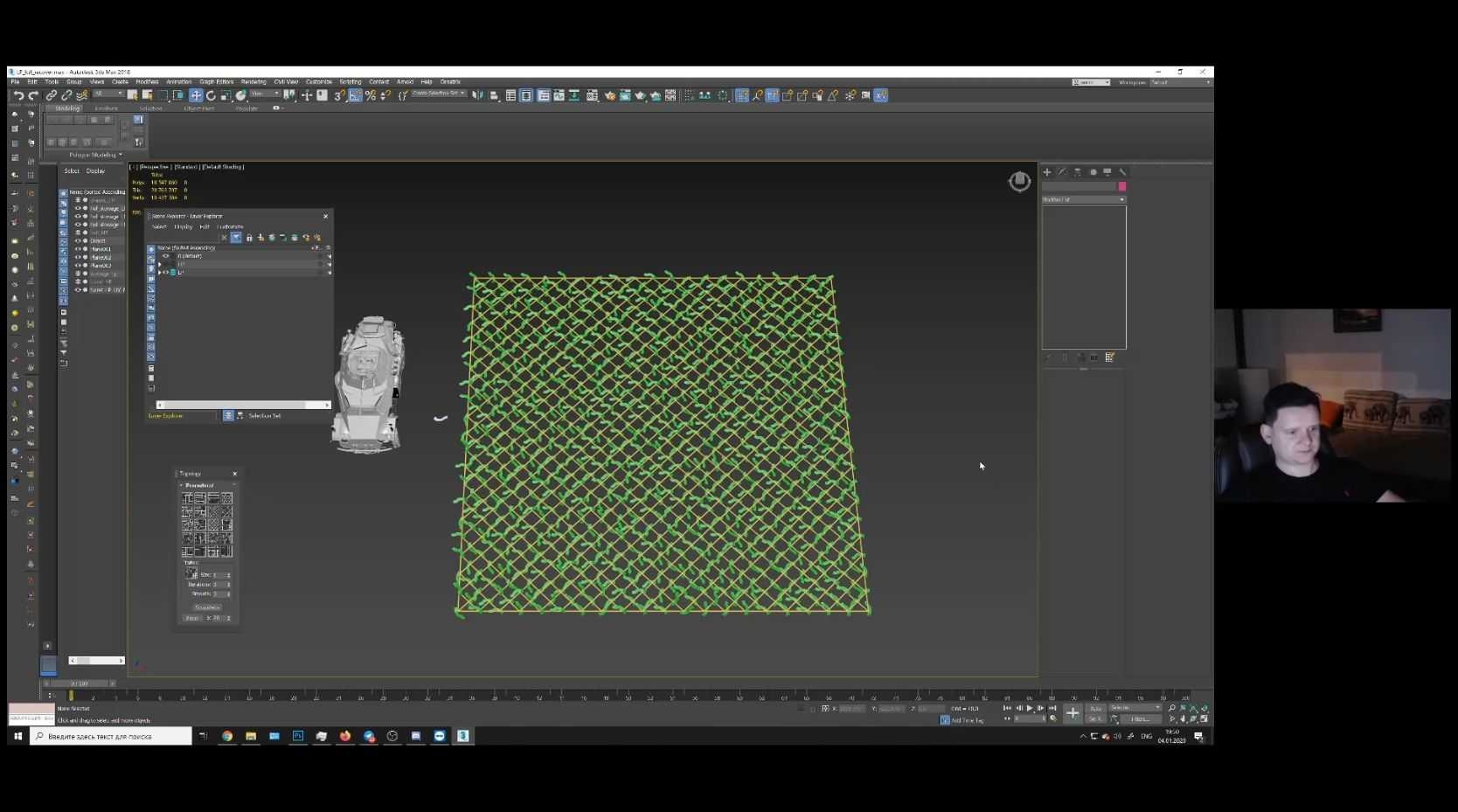Click the Configure Modifier Sets icon
The height and width of the screenshot is (812, 1458).
(1110, 357)
